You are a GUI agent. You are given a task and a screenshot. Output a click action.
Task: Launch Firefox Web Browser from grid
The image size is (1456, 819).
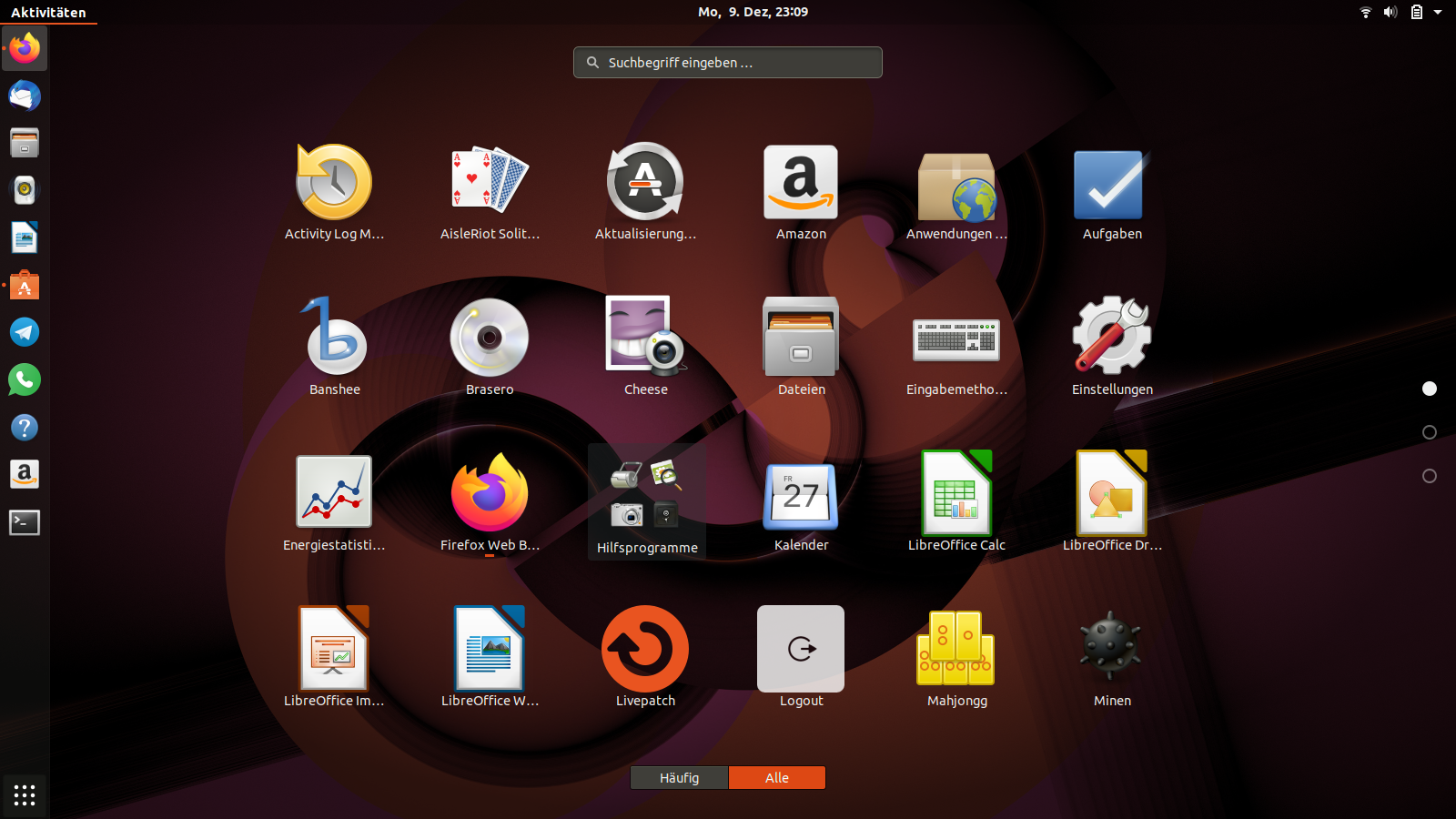pyautogui.click(x=490, y=503)
